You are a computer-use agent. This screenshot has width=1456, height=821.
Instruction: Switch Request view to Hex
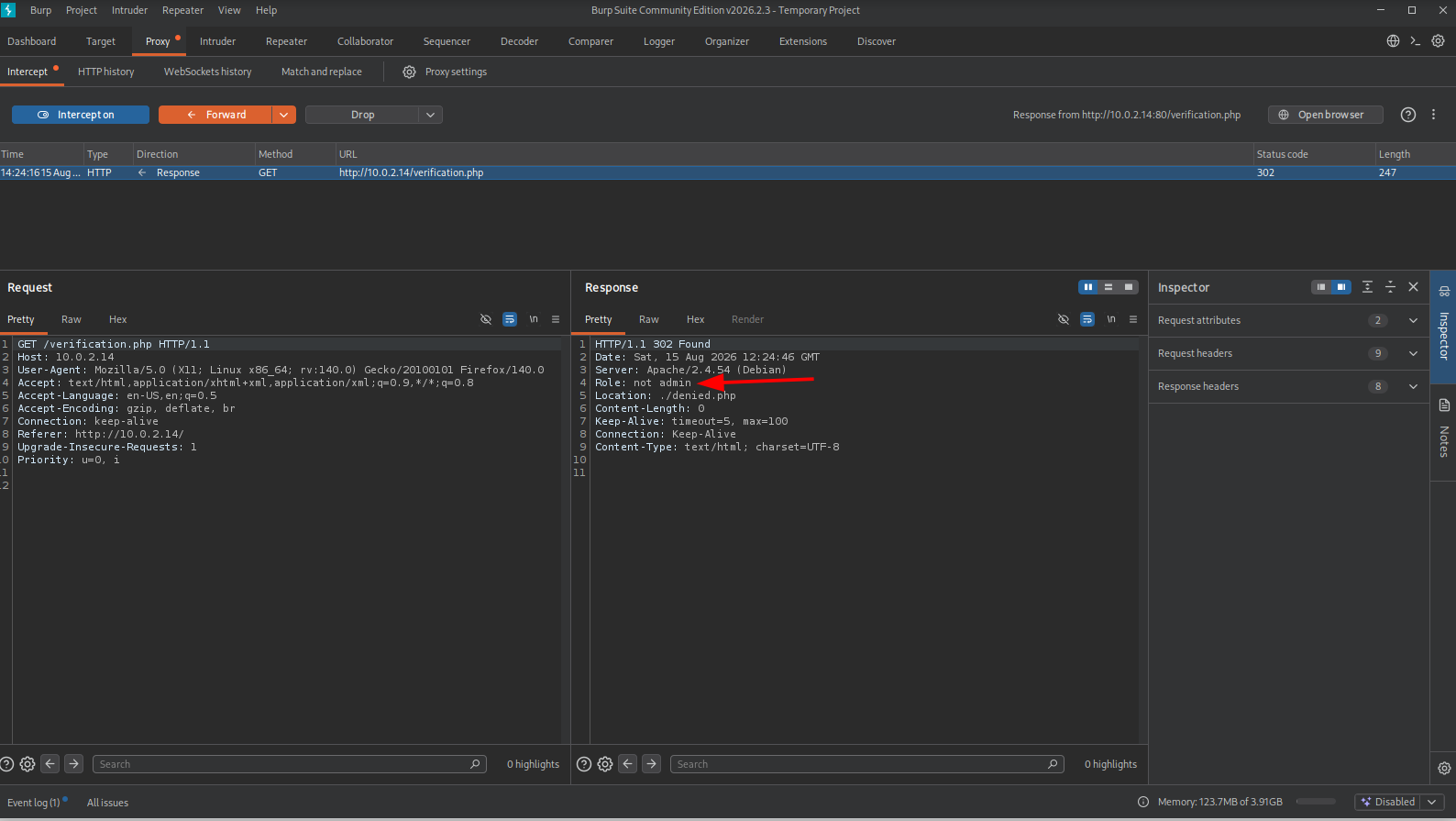coord(118,319)
